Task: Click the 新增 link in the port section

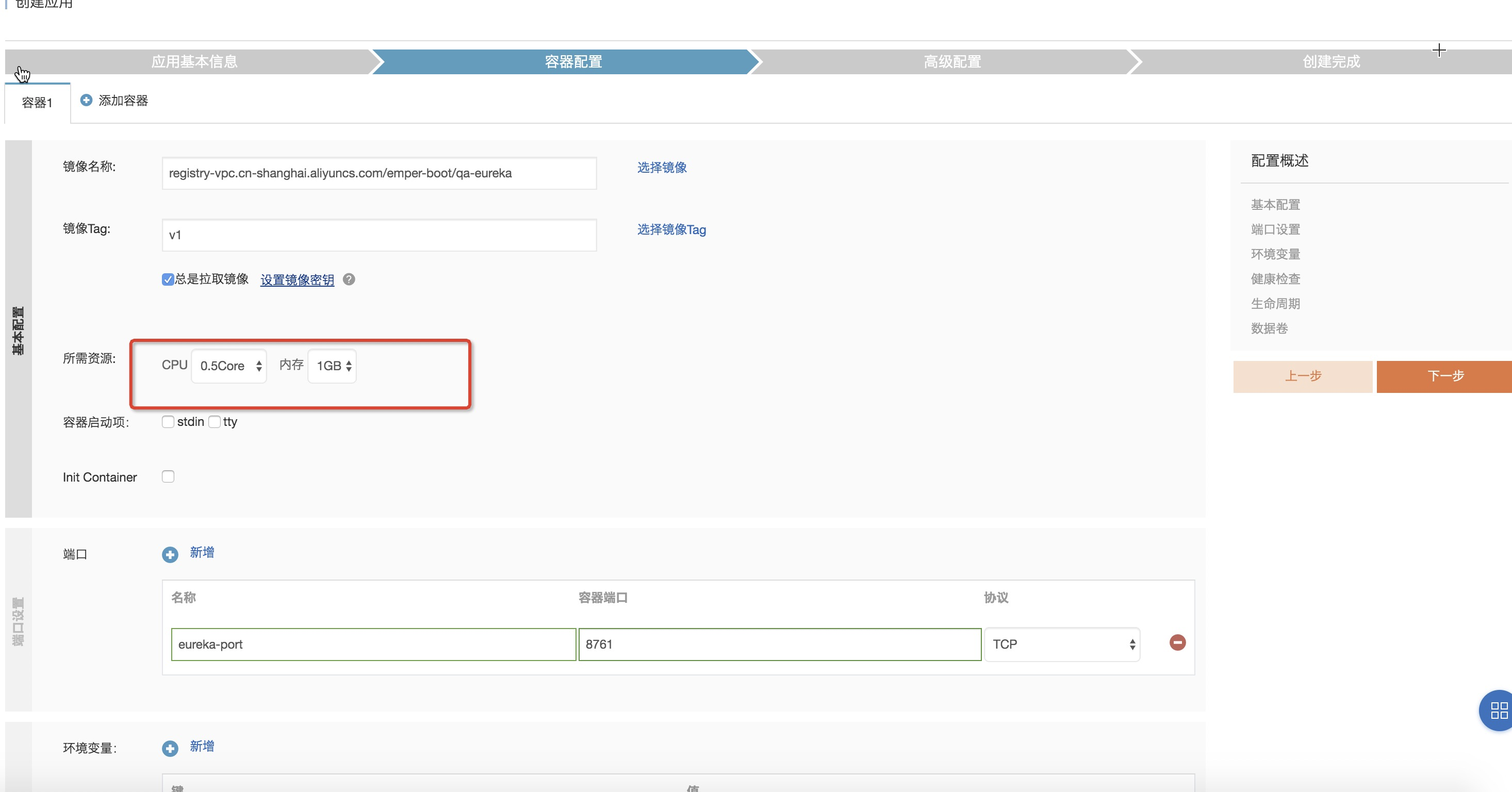Action: click(x=202, y=553)
